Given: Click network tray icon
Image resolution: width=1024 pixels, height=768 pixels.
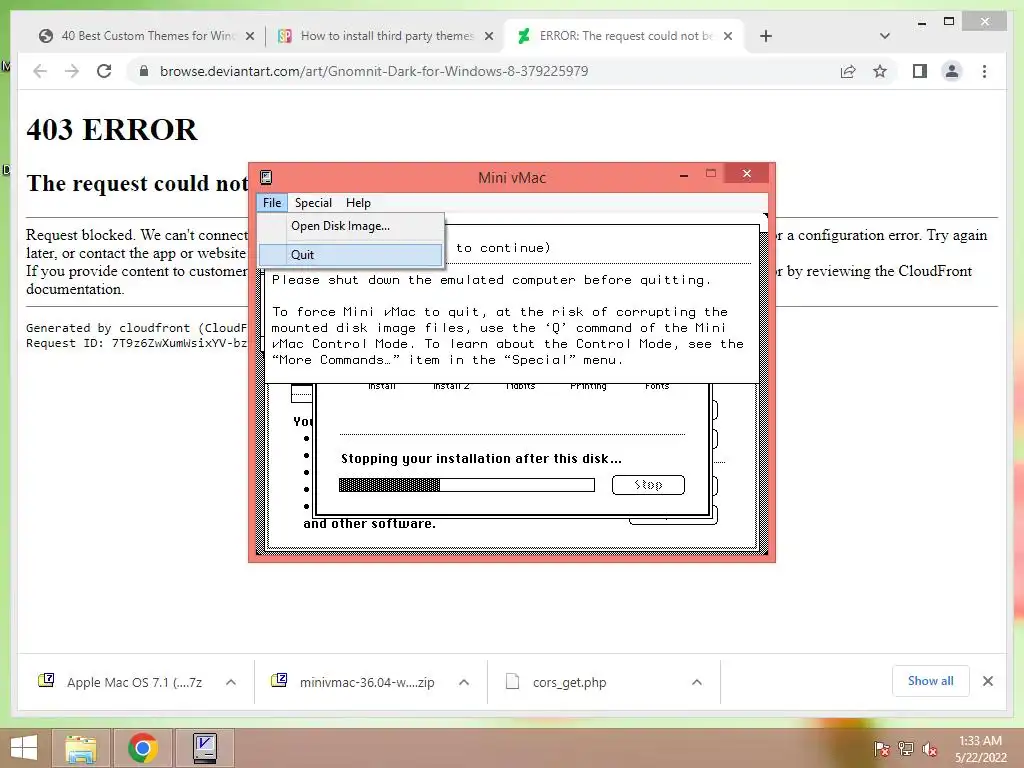Looking at the screenshot, I should pos(906,749).
